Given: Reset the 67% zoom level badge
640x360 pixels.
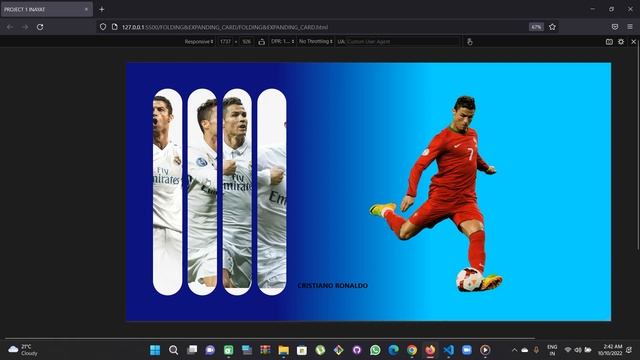Looking at the screenshot, I should click(x=536, y=27).
